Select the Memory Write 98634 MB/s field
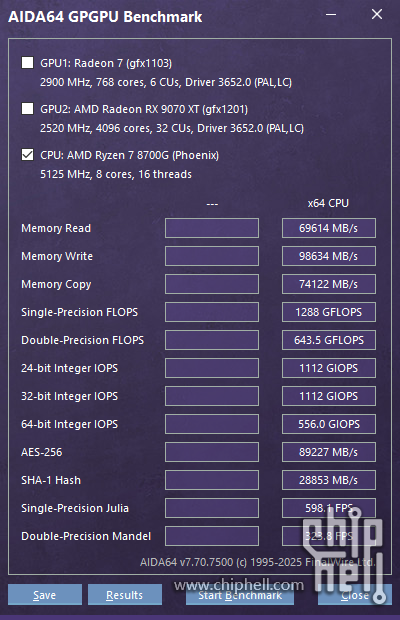Screen dimensions: 400x620 tap(329, 256)
